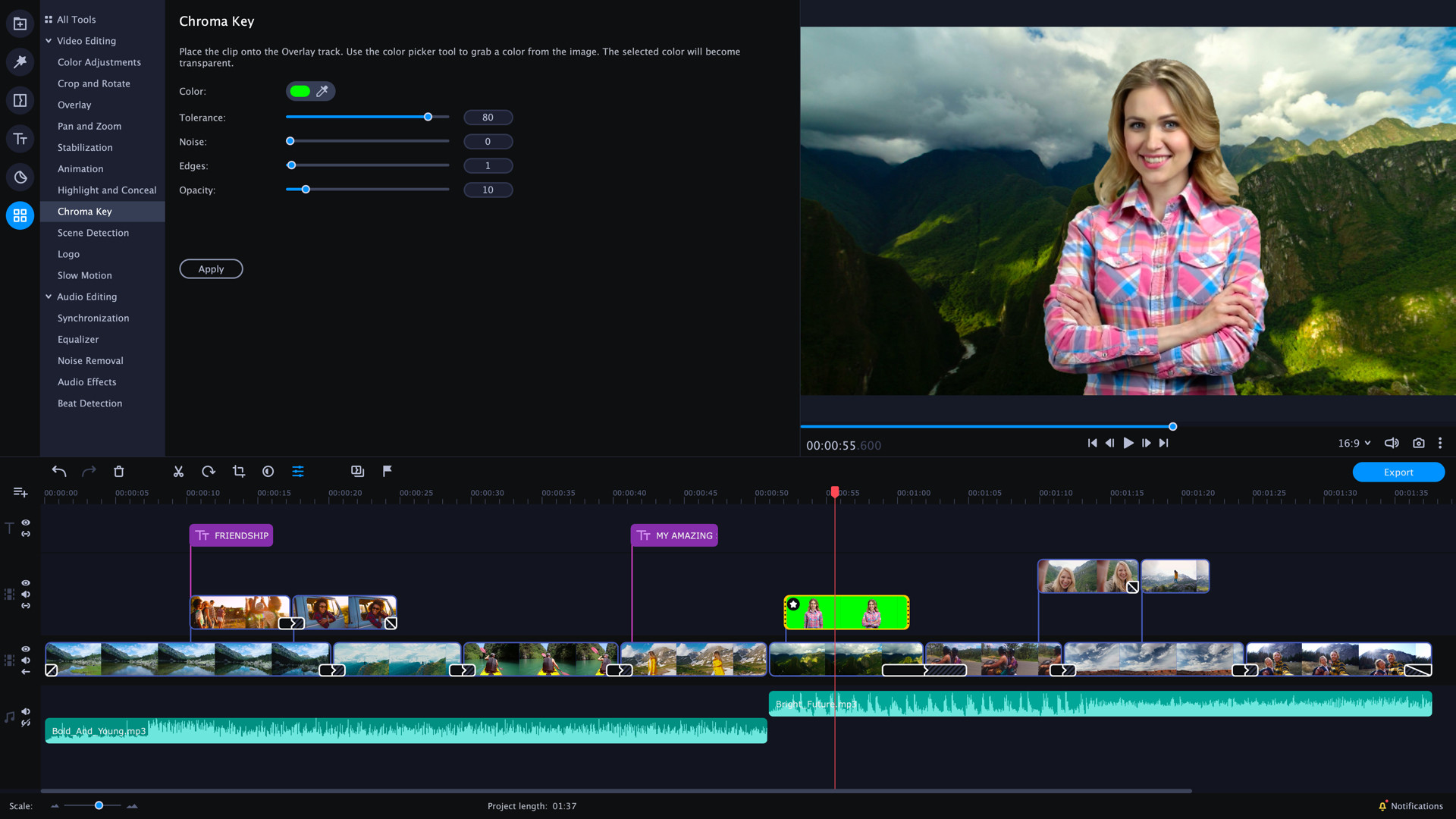Expand the Video Editing section
Image resolution: width=1456 pixels, height=819 pixels.
tap(86, 40)
